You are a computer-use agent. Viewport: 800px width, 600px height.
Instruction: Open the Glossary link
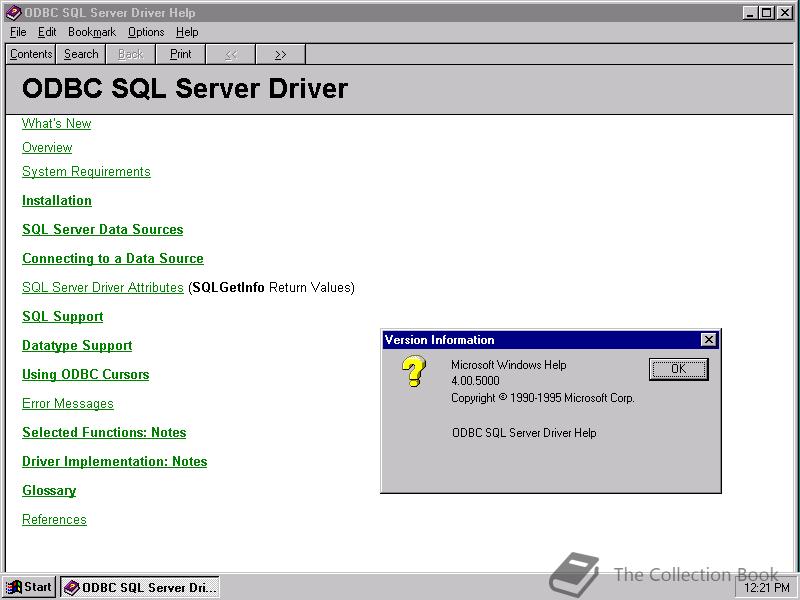[x=49, y=491]
